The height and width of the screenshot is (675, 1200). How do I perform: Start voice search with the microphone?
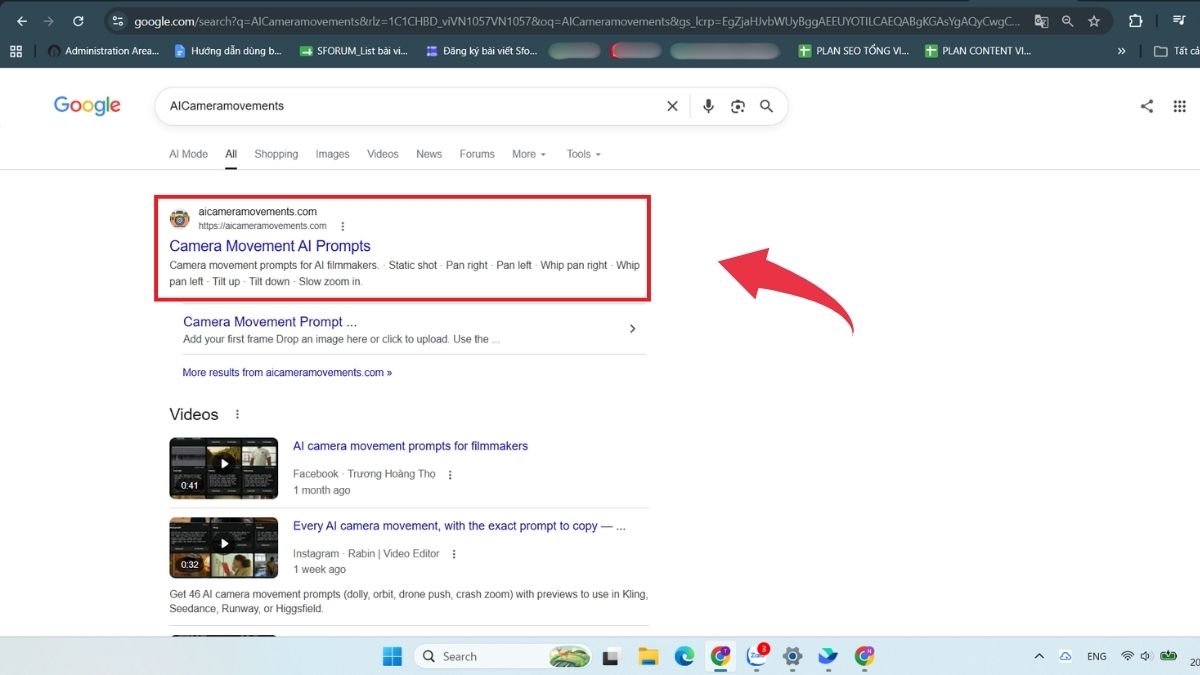[x=708, y=106]
